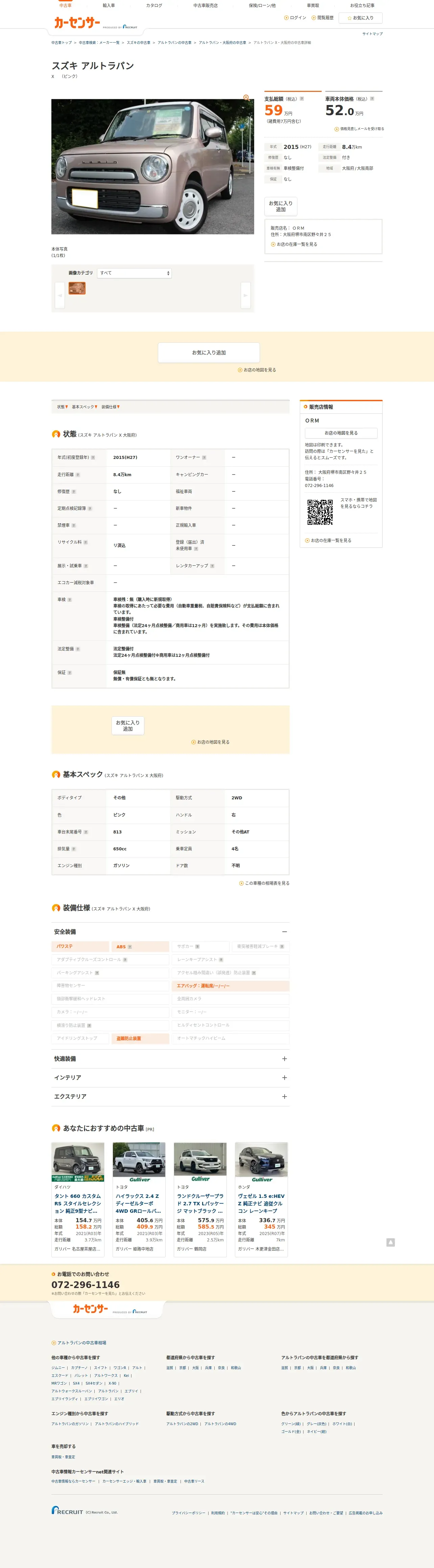Jump to 状態 section via anchor
434x1568 pixels.
click(63, 407)
